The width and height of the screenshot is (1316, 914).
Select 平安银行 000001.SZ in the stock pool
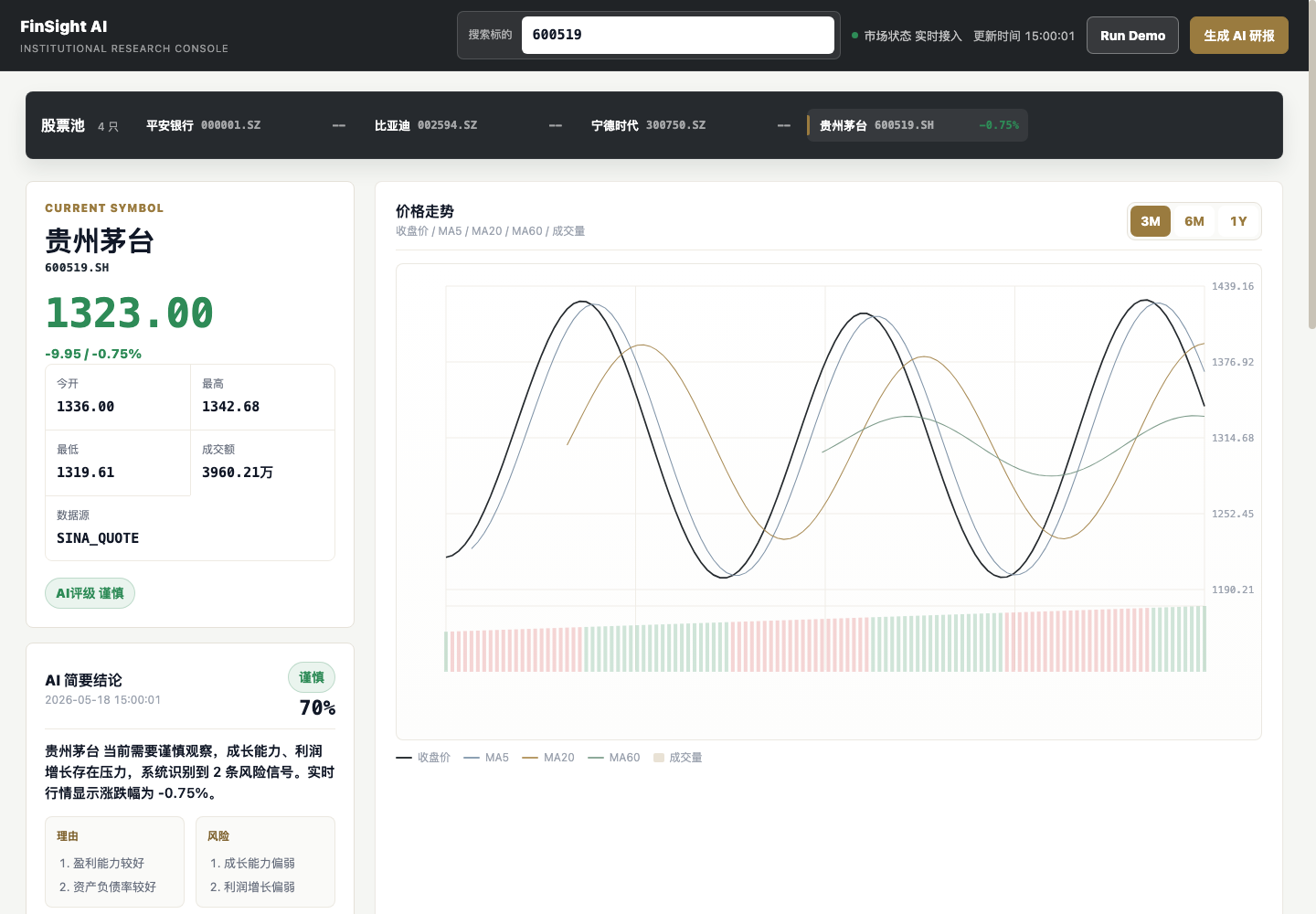(246, 125)
